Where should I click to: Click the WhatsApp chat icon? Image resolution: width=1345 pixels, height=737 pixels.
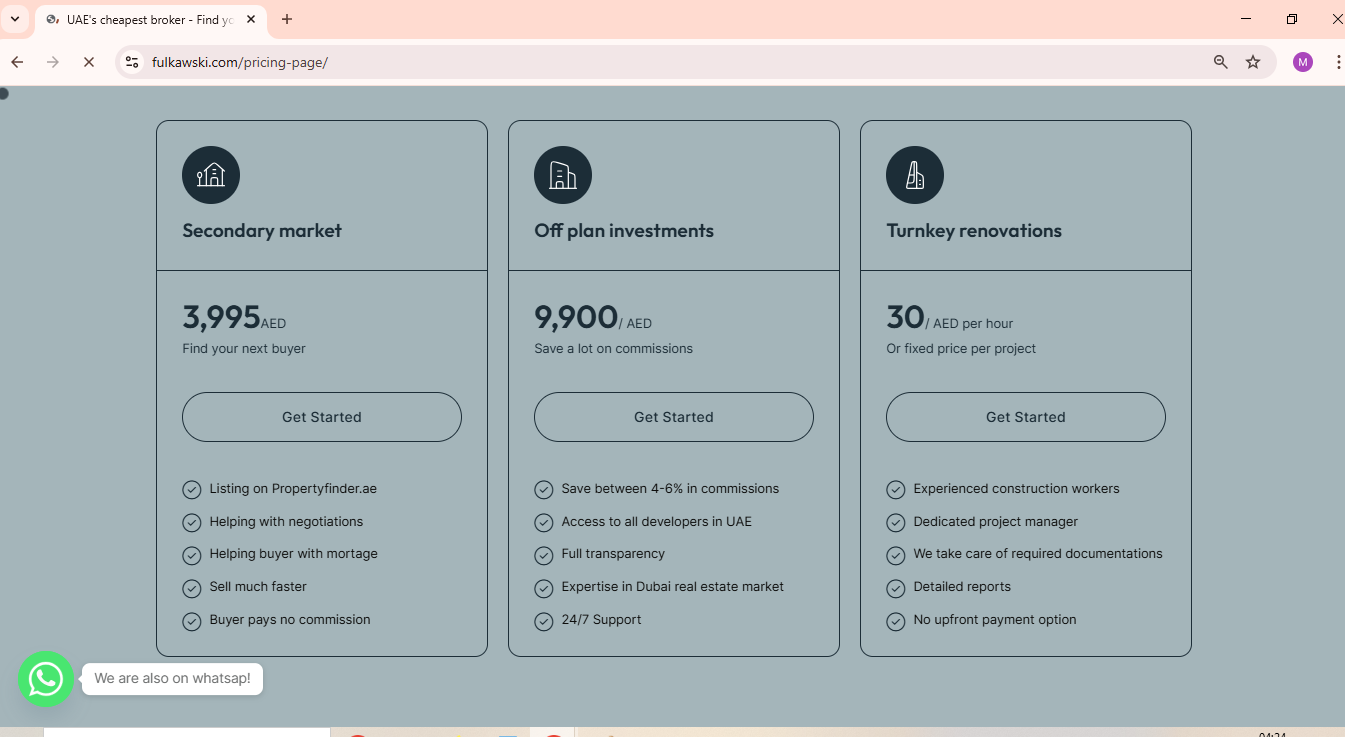coord(45,680)
